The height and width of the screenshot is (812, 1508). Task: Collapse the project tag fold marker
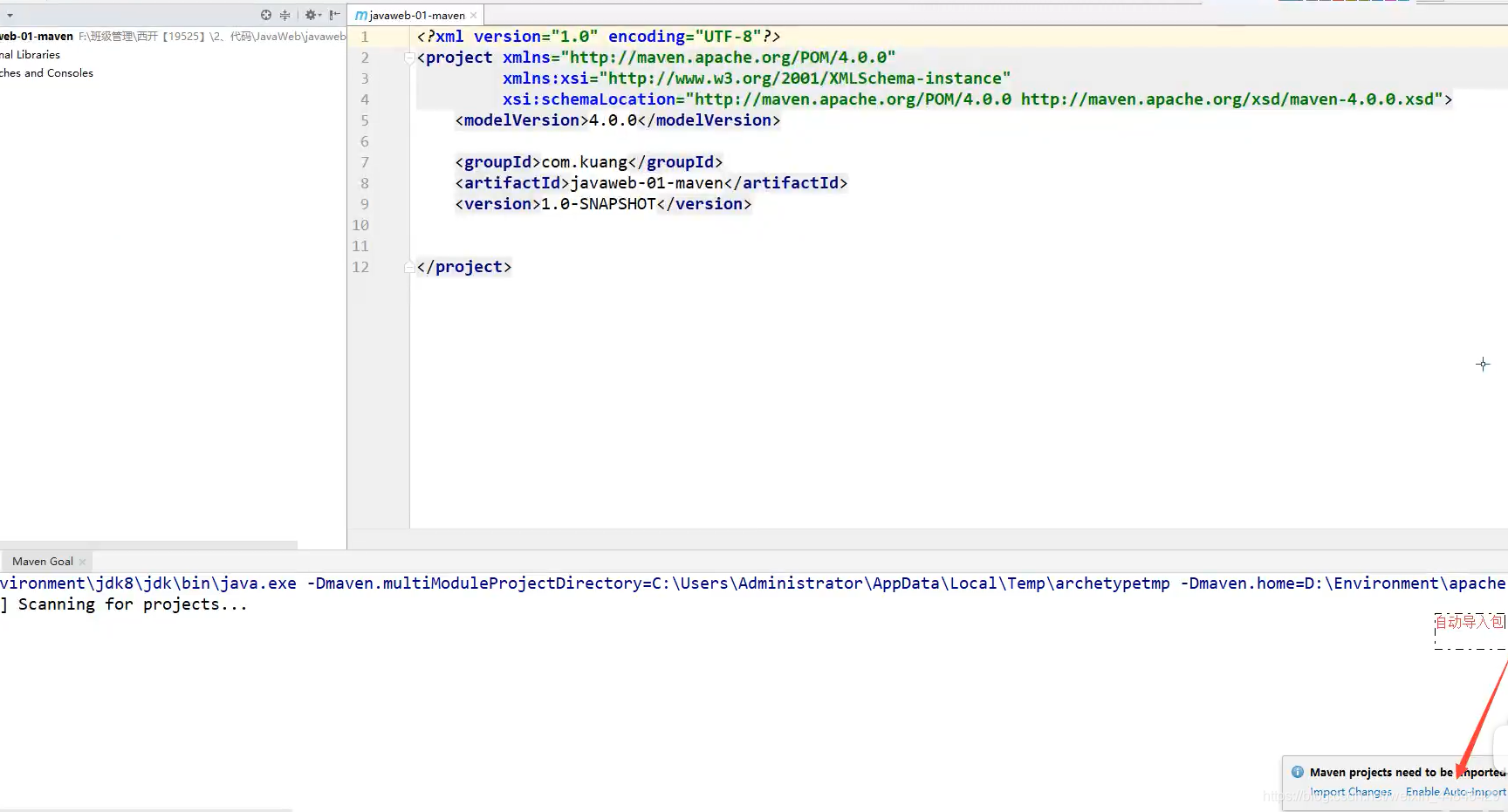(409, 58)
